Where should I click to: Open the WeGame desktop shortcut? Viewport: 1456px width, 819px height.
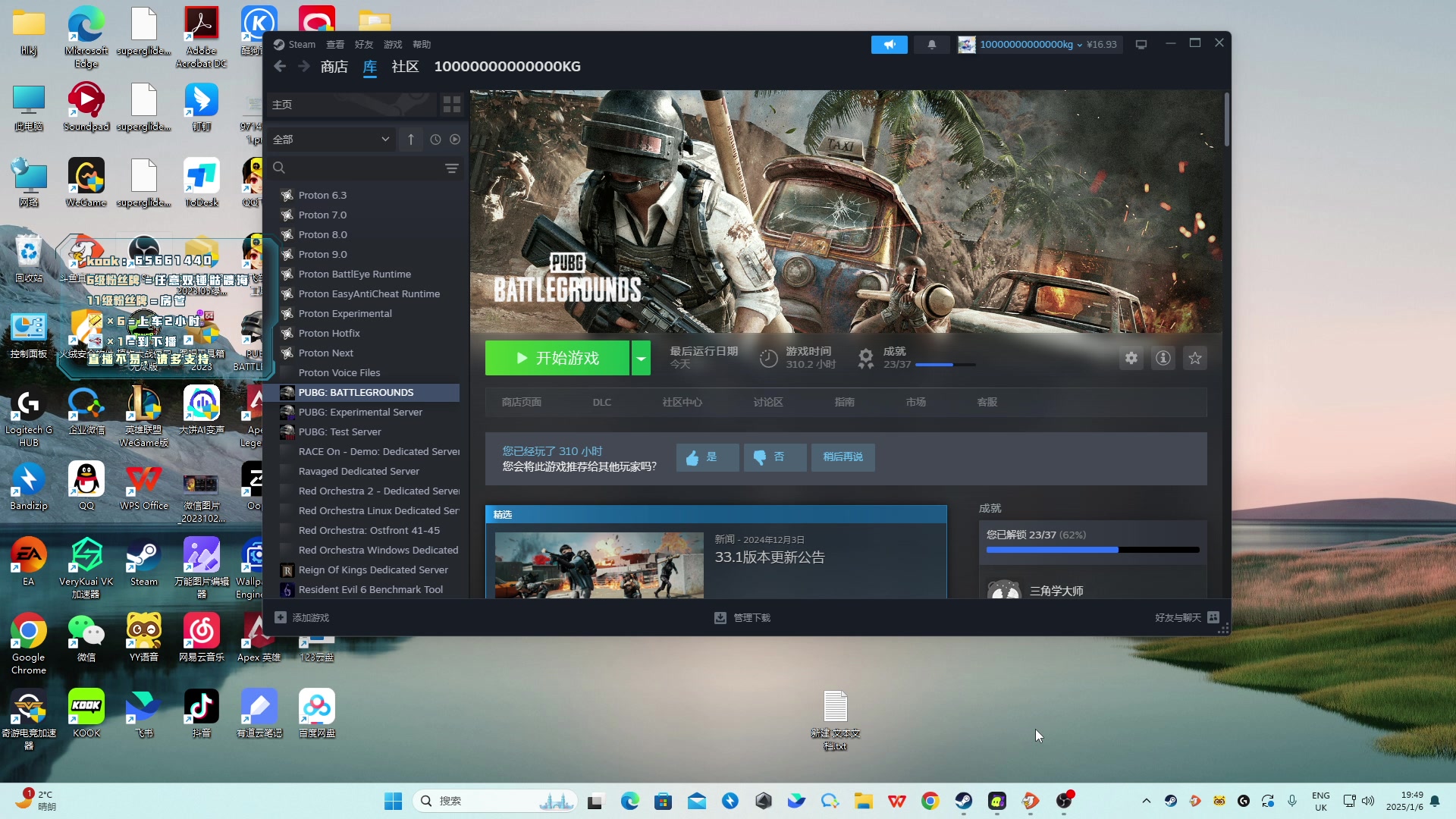click(x=86, y=183)
